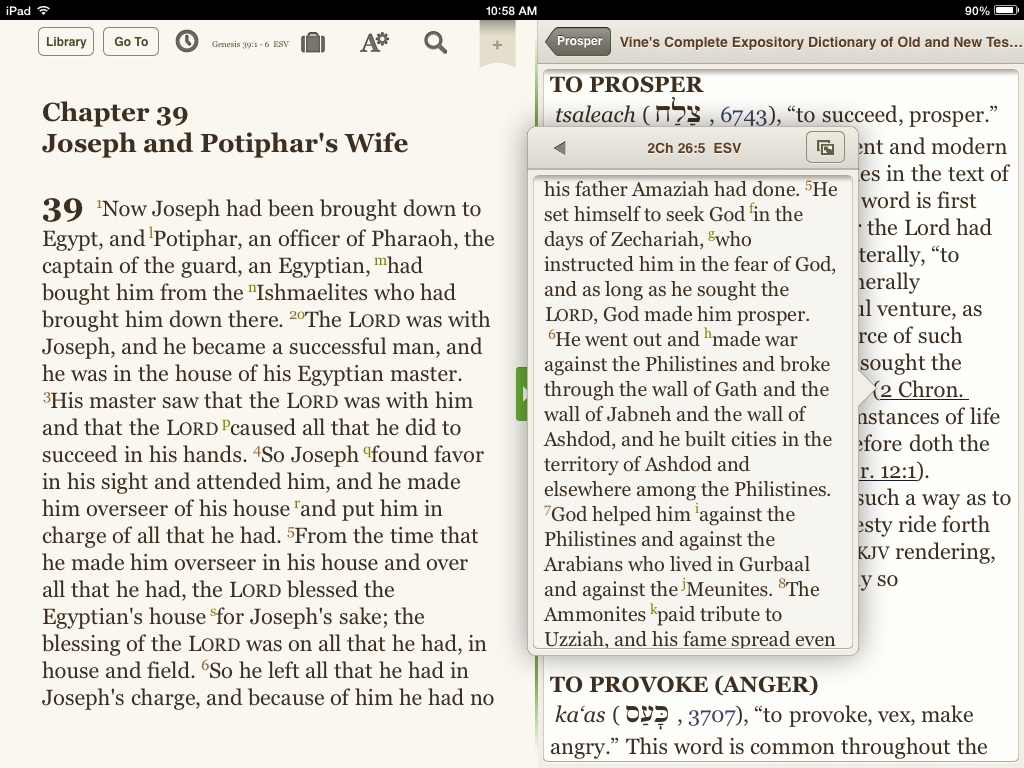Tap the Go To button
The height and width of the screenshot is (768, 1024).
click(131, 42)
